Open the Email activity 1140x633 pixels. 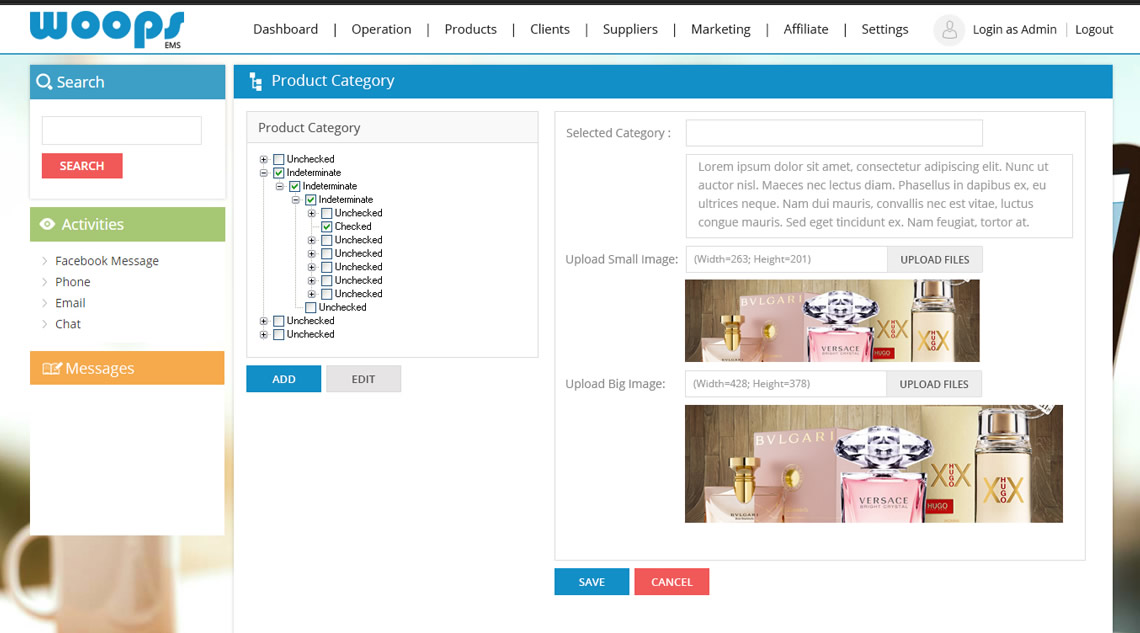[71, 303]
